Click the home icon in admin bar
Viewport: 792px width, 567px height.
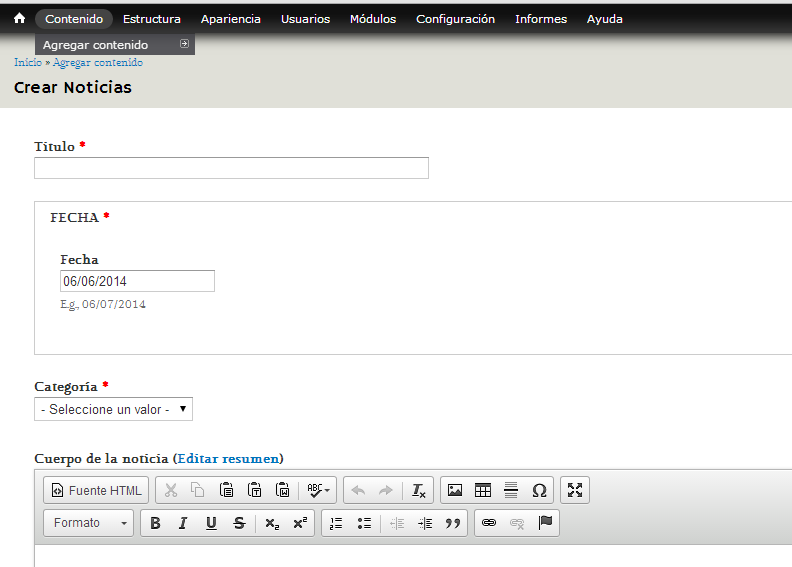(18, 19)
